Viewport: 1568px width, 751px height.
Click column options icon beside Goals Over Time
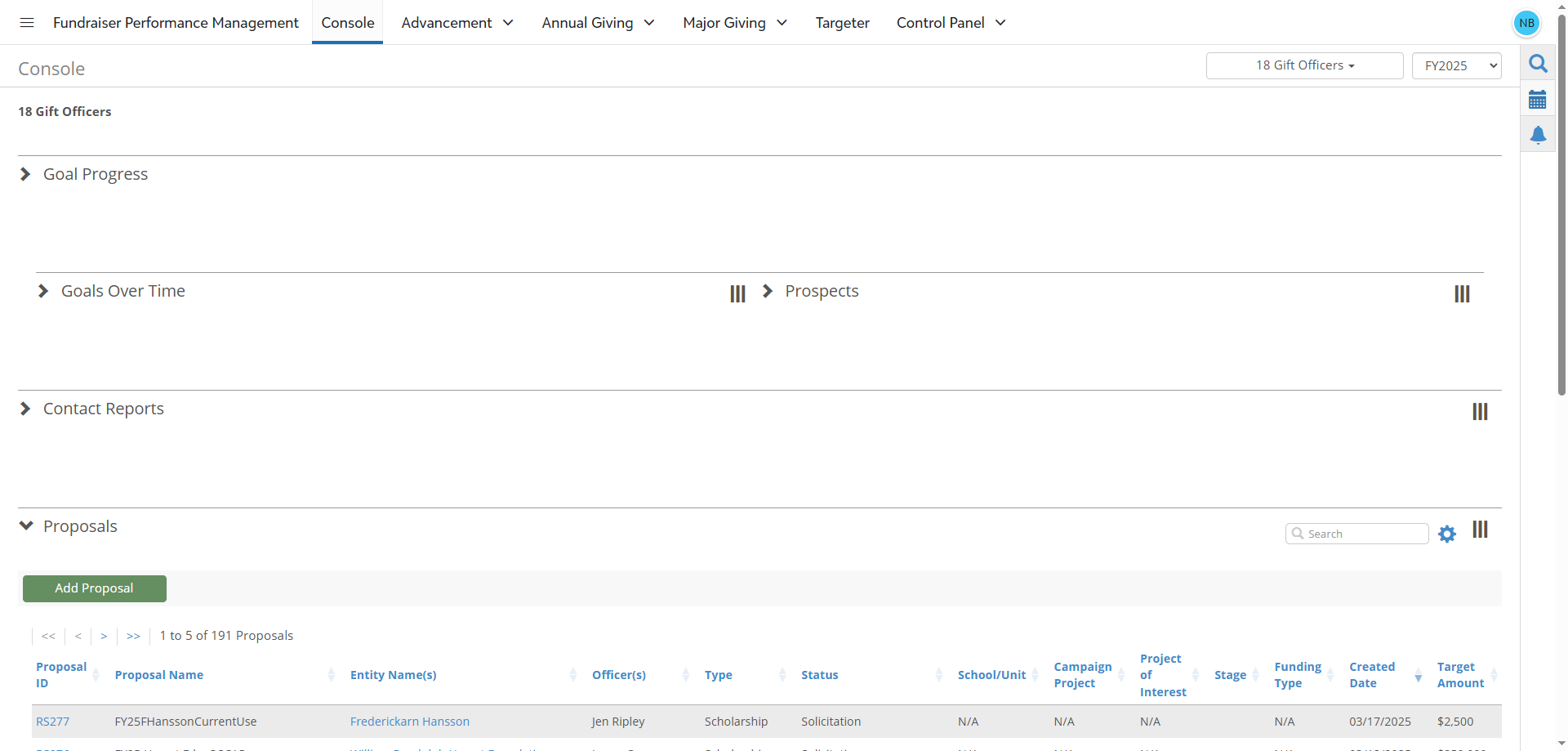click(x=737, y=294)
